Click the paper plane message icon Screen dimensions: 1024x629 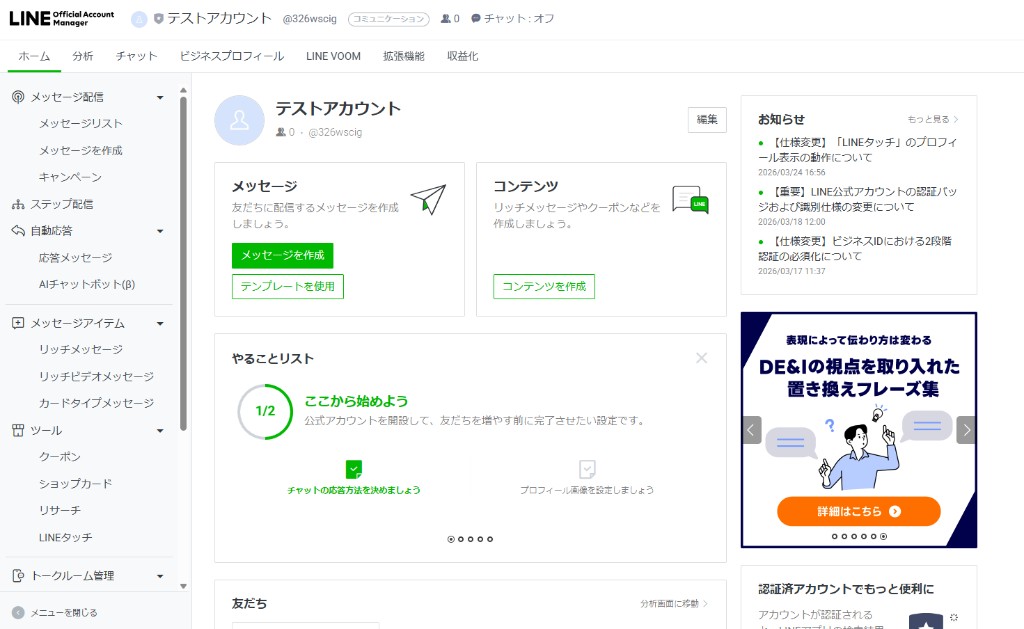428,199
